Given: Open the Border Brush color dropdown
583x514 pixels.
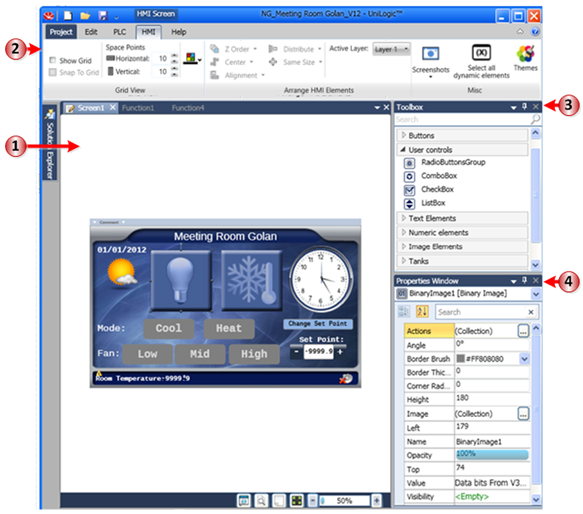Looking at the screenshot, I should [x=524, y=359].
